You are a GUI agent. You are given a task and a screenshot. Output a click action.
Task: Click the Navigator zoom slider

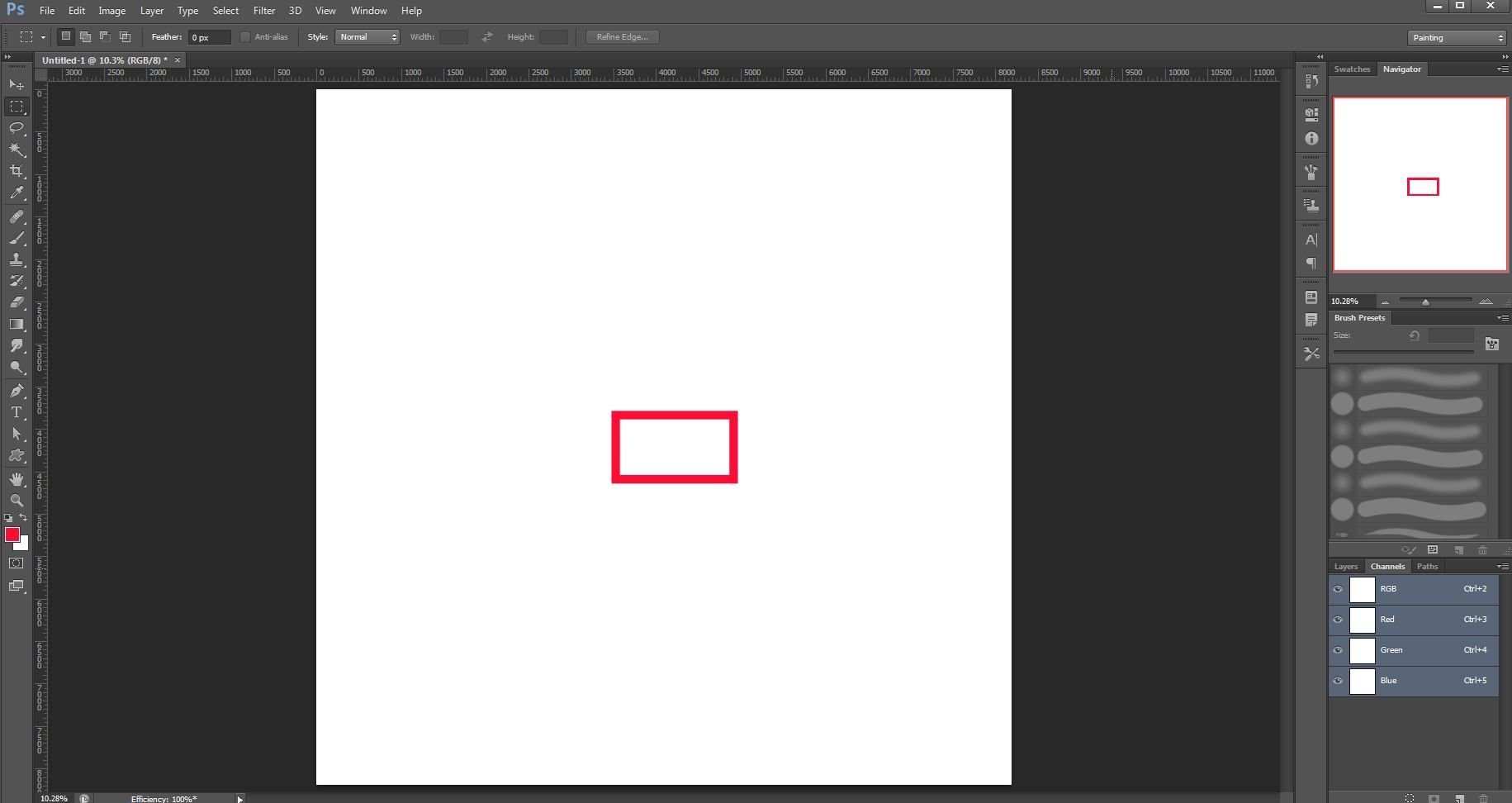pyautogui.click(x=1435, y=302)
